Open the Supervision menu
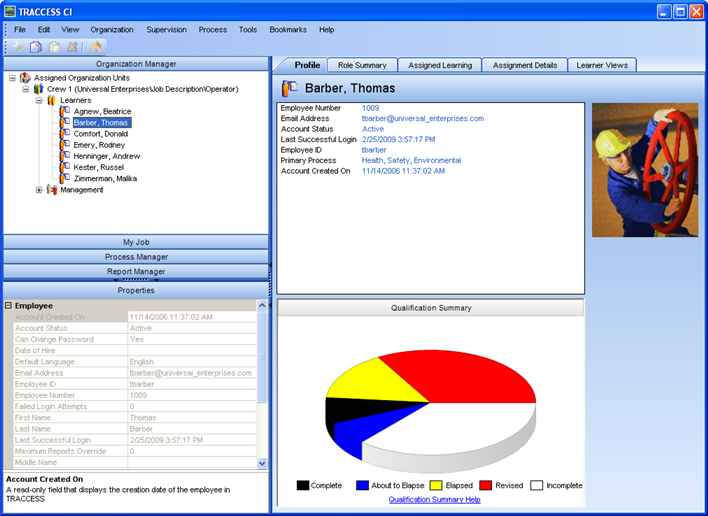708x516 pixels. pos(166,30)
